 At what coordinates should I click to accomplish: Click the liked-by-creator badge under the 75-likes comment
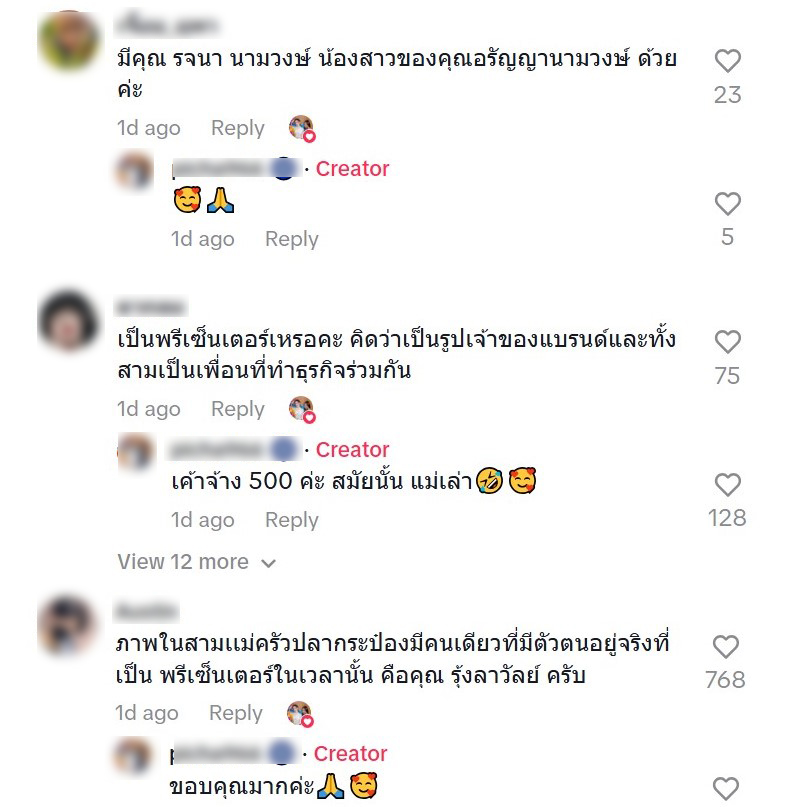[x=302, y=410]
